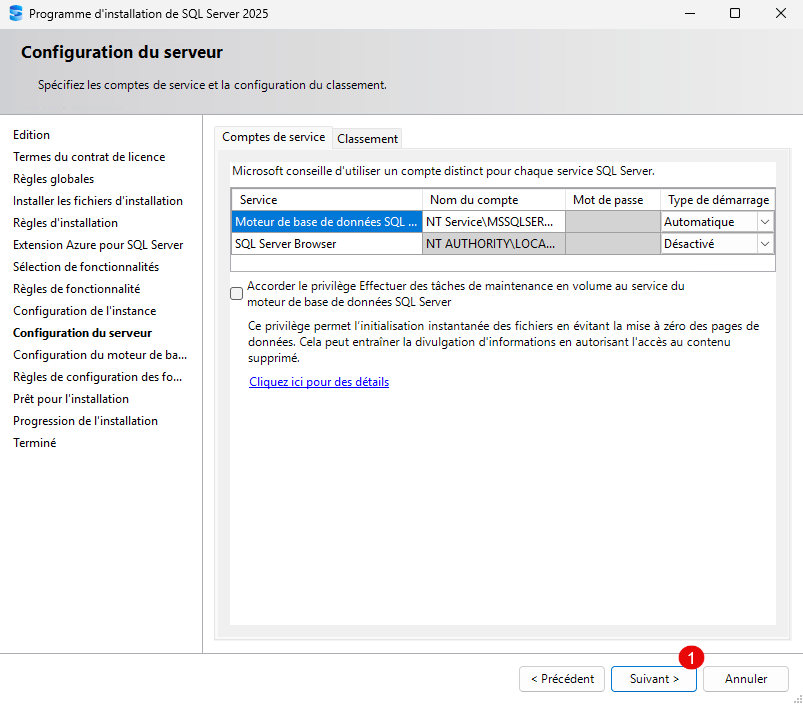Open startup type dropdown for Moteur de base de données
This screenshot has height=704, width=803.
[x=765, y=222]
